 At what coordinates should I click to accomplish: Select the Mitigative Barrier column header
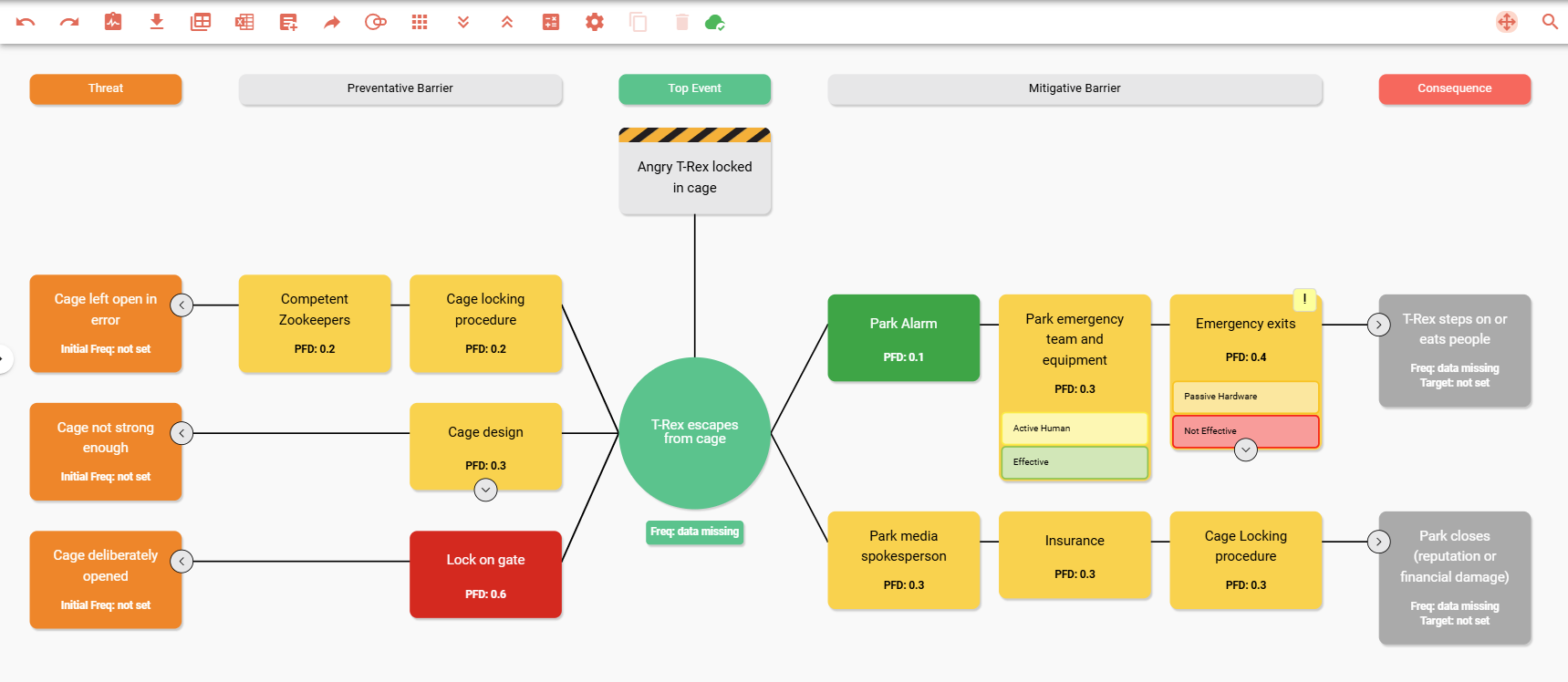point(1075,88)
